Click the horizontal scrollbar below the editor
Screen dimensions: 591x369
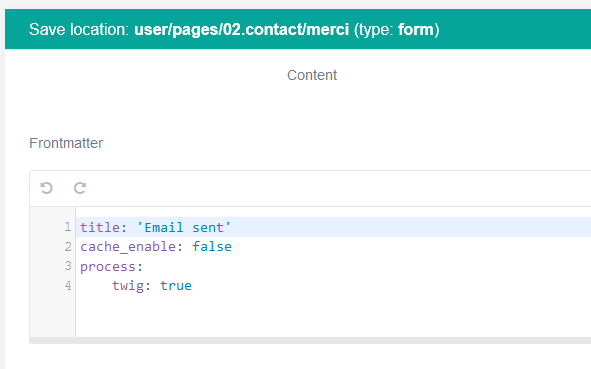[x=310, y=340]
